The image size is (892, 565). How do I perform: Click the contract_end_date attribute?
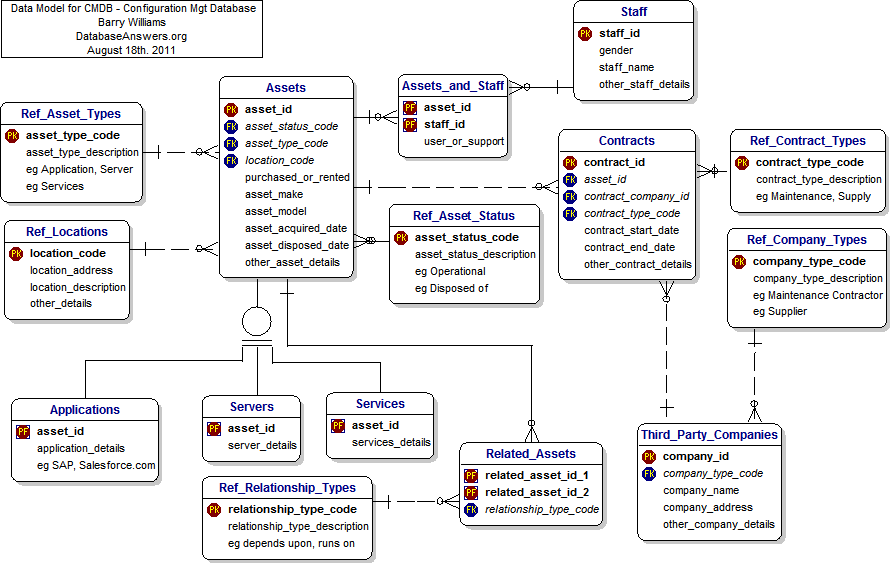tap(629, 248)
